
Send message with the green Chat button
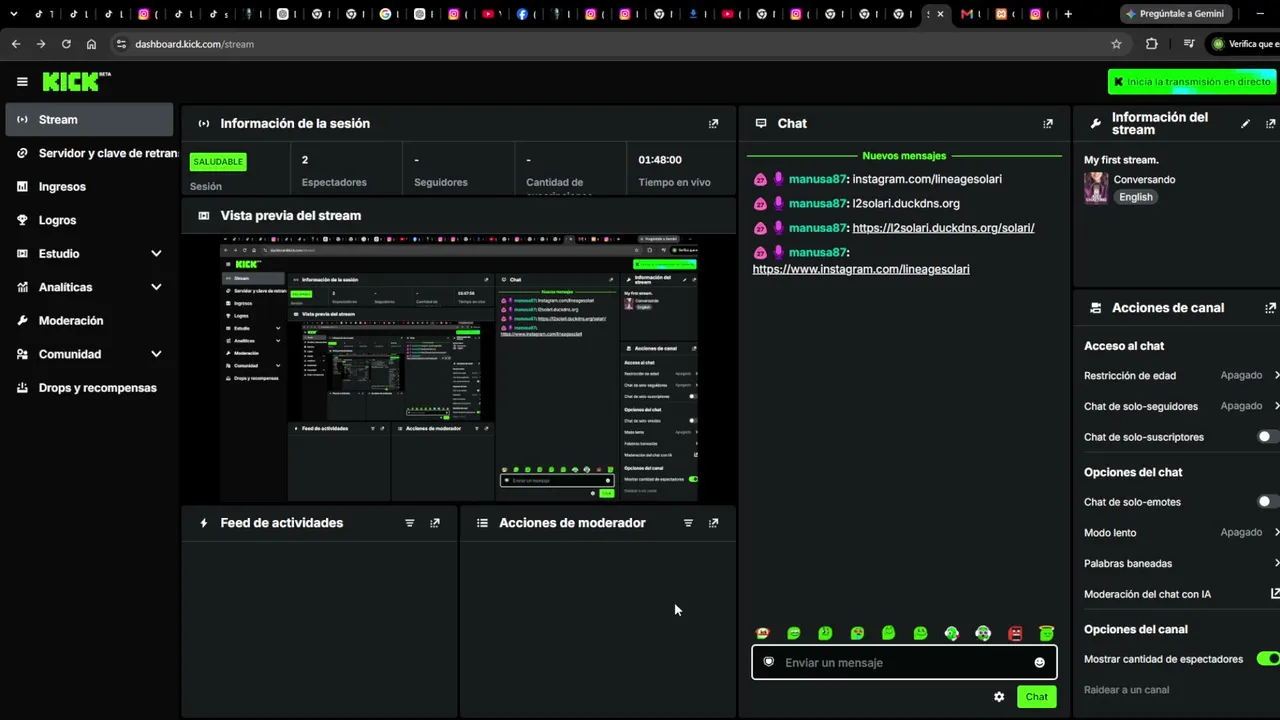[1036, 697]
